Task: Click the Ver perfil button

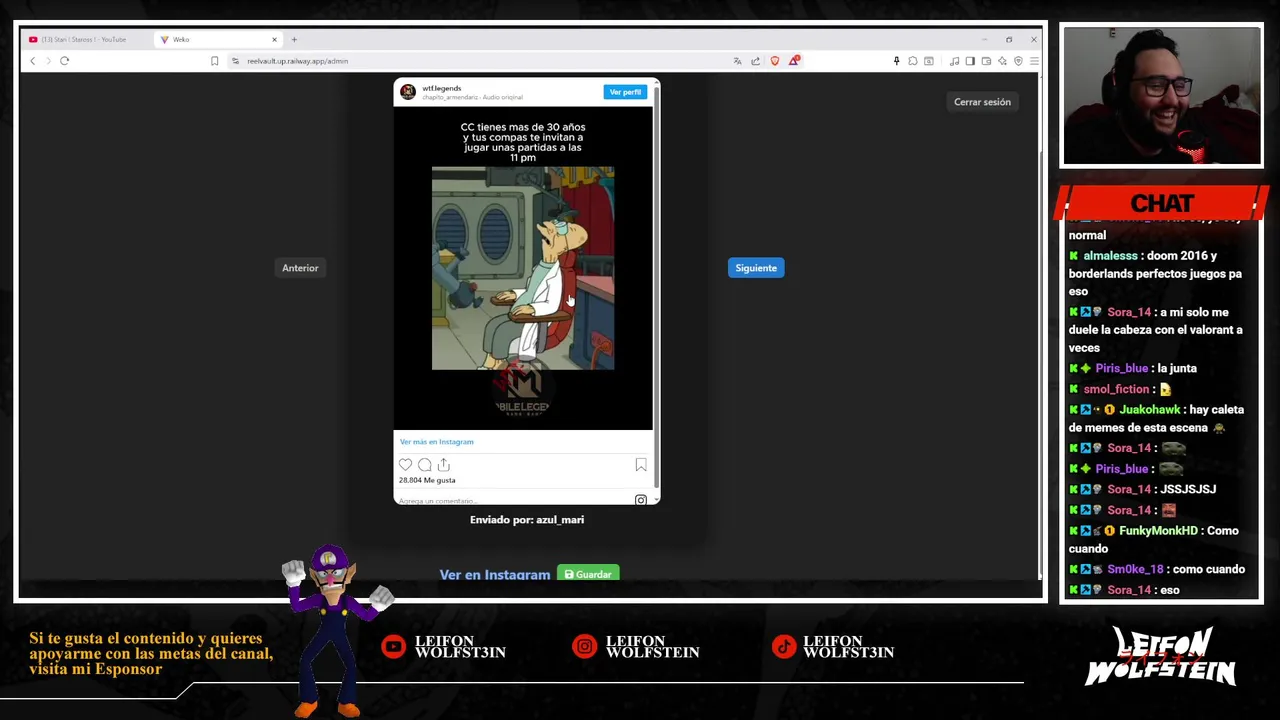Action: [625, 92]
